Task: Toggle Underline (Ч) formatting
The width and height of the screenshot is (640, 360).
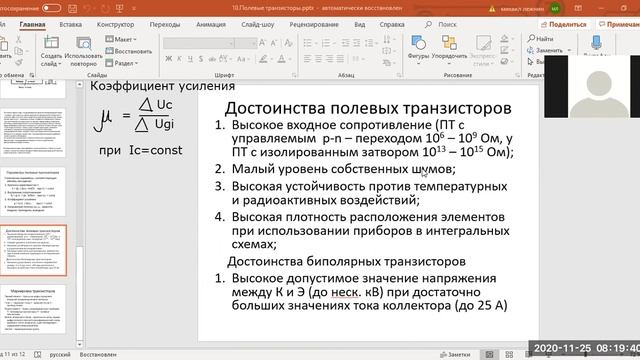Action: (190, 59)
